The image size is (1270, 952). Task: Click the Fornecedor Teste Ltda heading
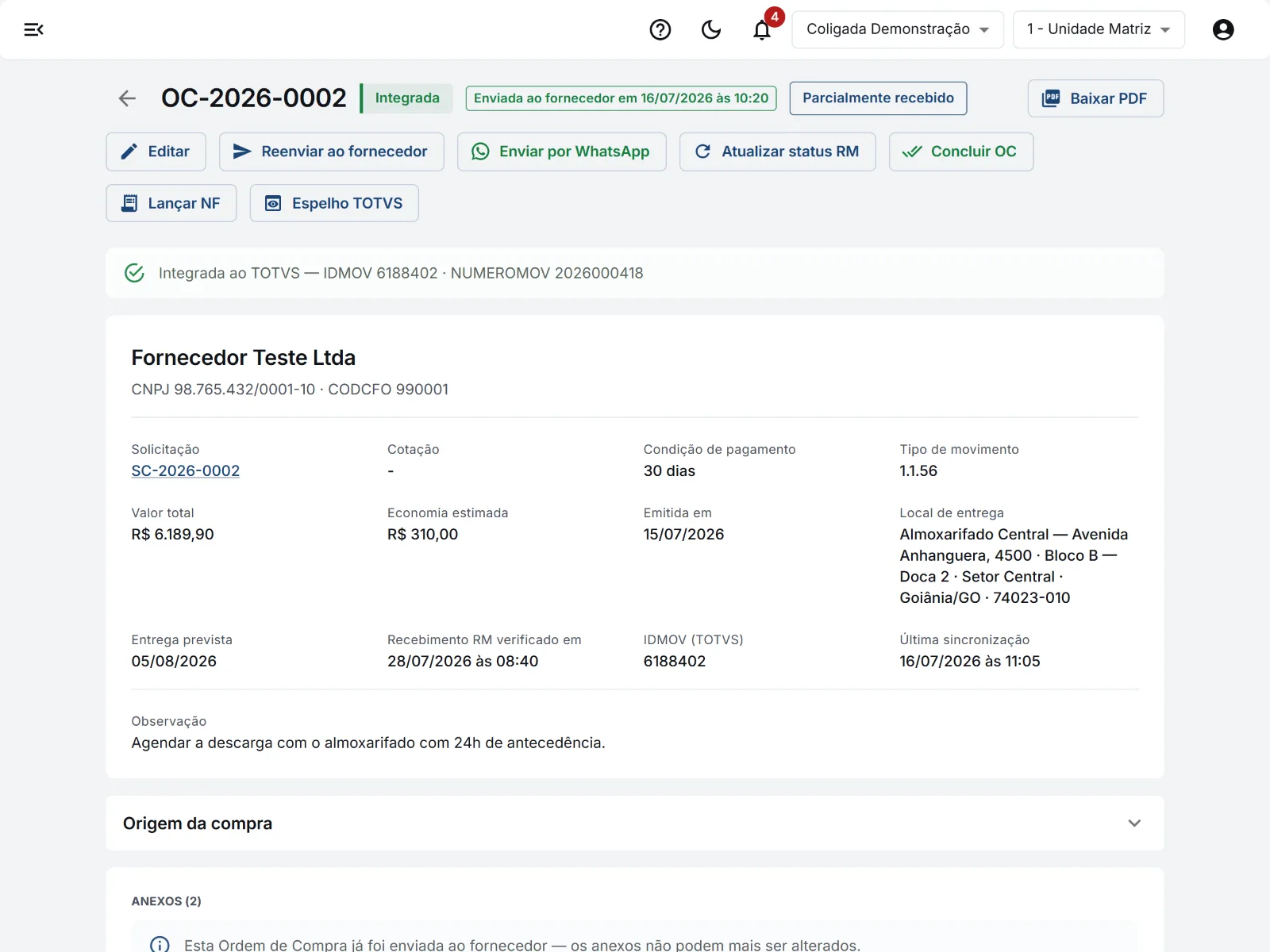(243, 358)
